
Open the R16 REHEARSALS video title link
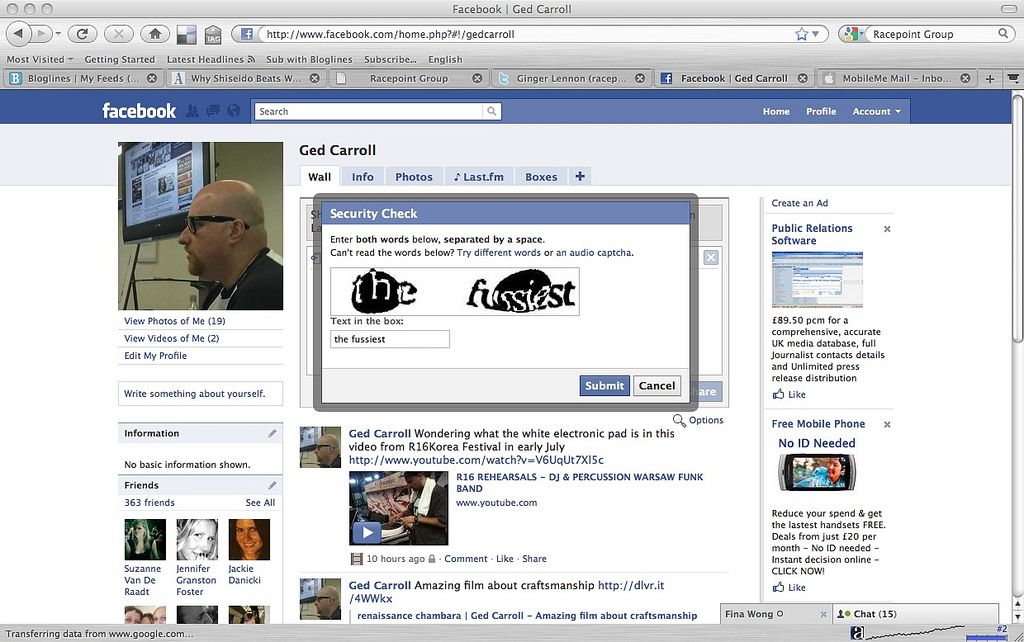tap(579, 483)
